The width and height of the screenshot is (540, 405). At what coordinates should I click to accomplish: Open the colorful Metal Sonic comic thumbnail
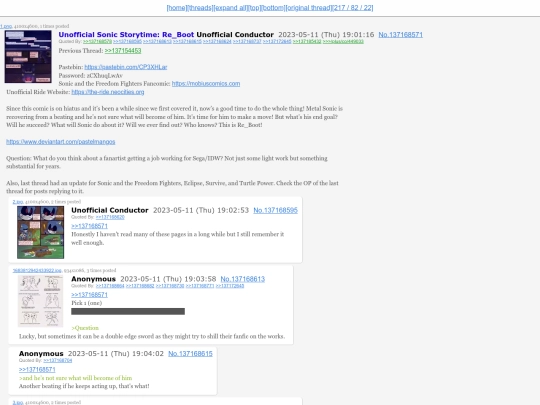coord(41,232)
